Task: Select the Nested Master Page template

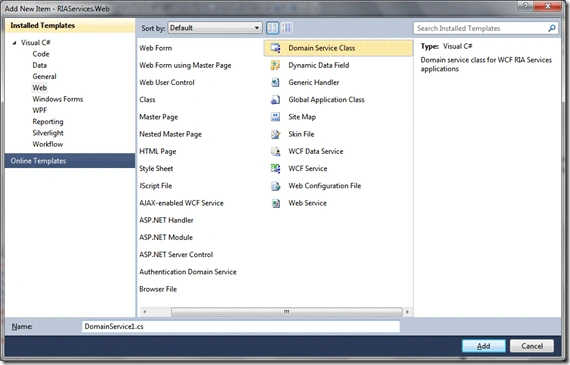Action: (x=170, y=134)
